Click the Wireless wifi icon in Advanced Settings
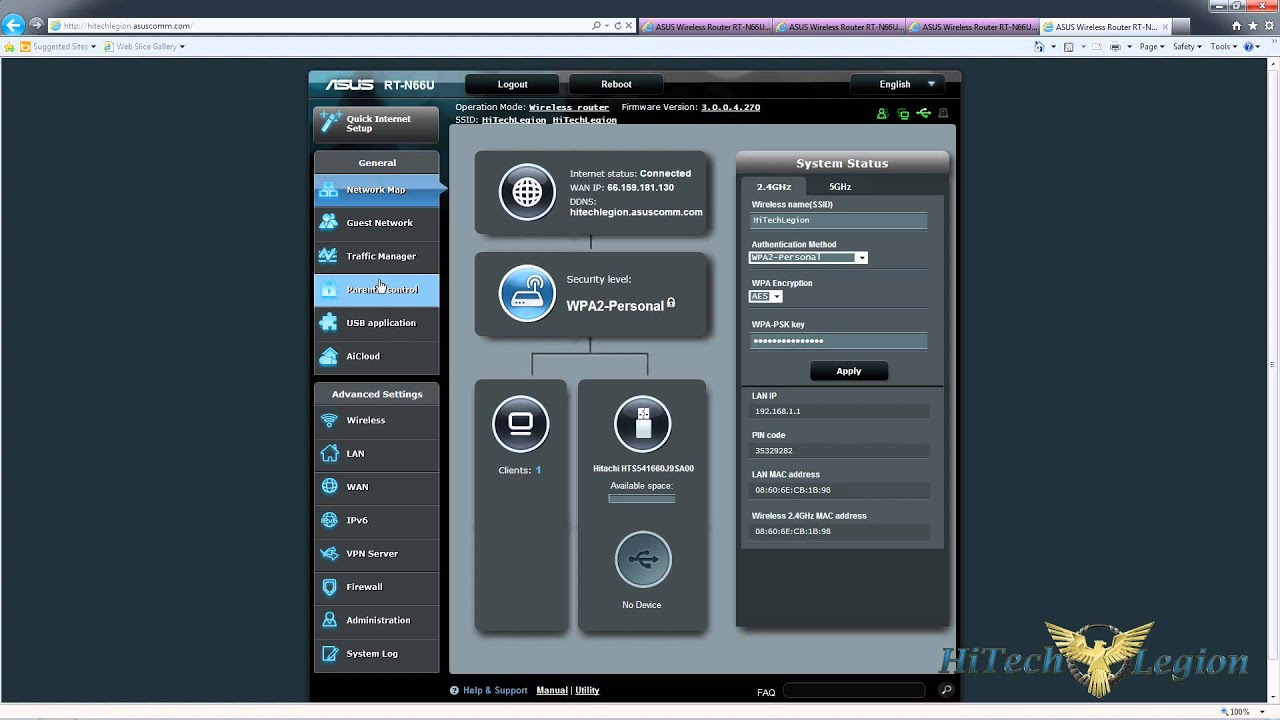 [329, 421]
